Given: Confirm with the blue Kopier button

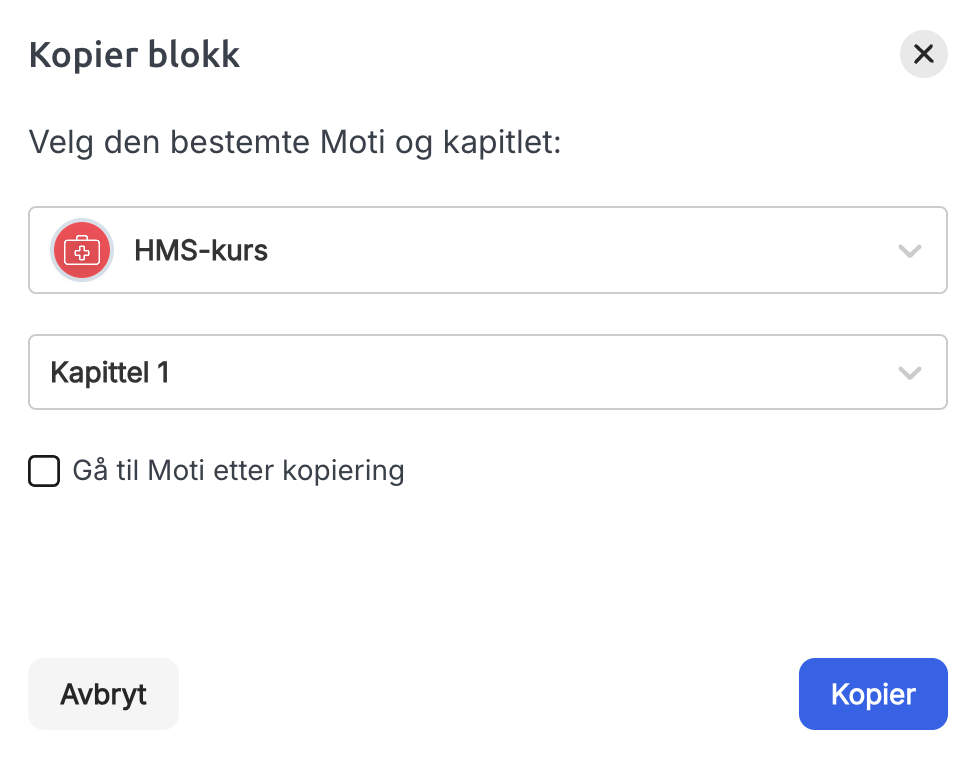Looking at the screenshot, I should click(873, 694).
